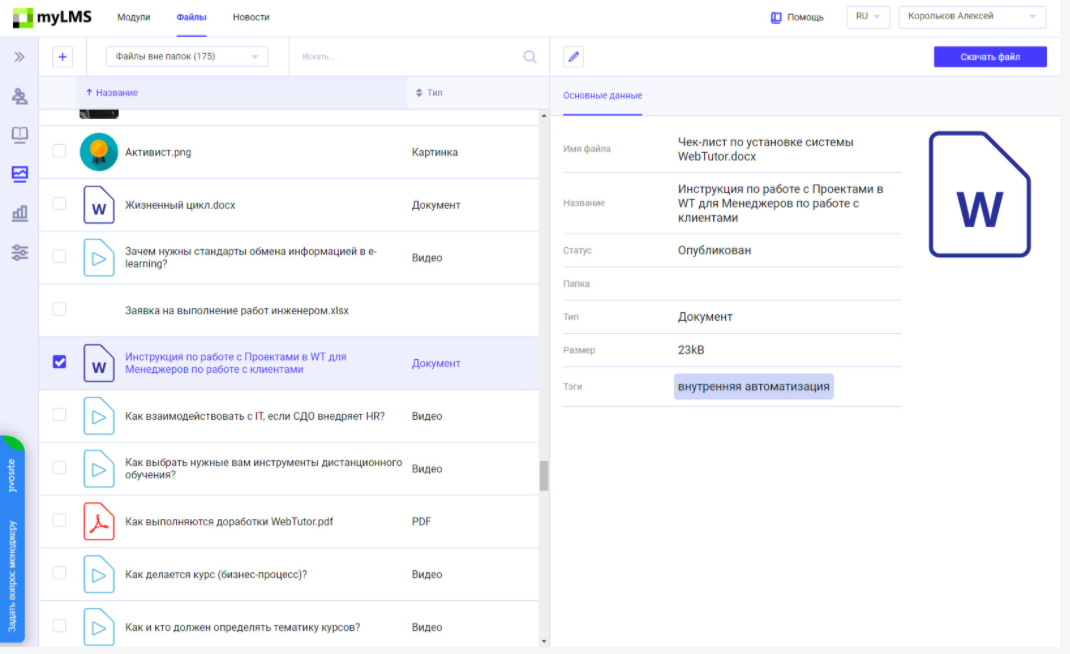Image resolution: width=1070 pixels, height=654 pixels.
Task: Click the file list vertical scrollbar thumb
Action: point(544,476)
